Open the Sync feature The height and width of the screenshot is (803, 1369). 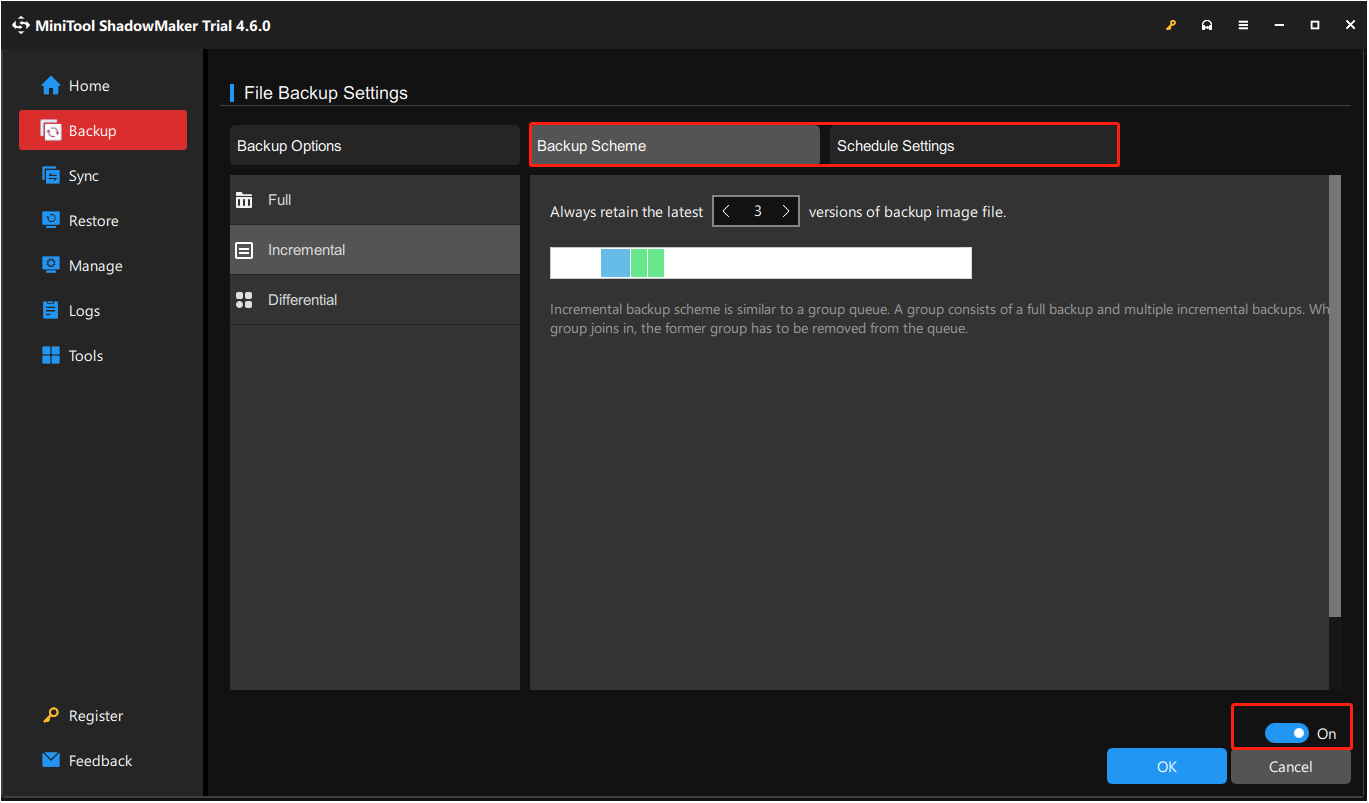point(84,175)
